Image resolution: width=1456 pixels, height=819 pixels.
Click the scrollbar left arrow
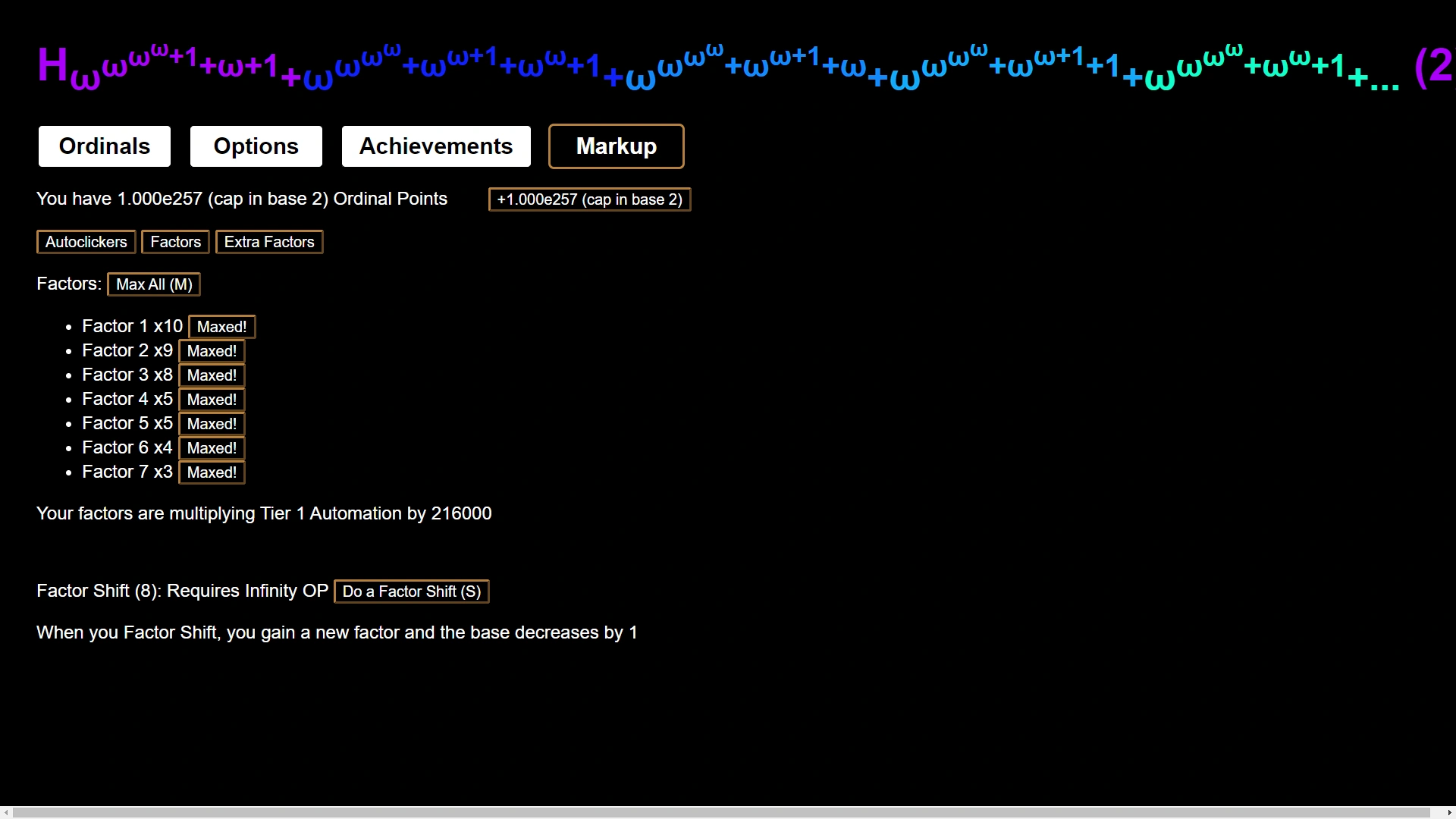coord(6,812)
